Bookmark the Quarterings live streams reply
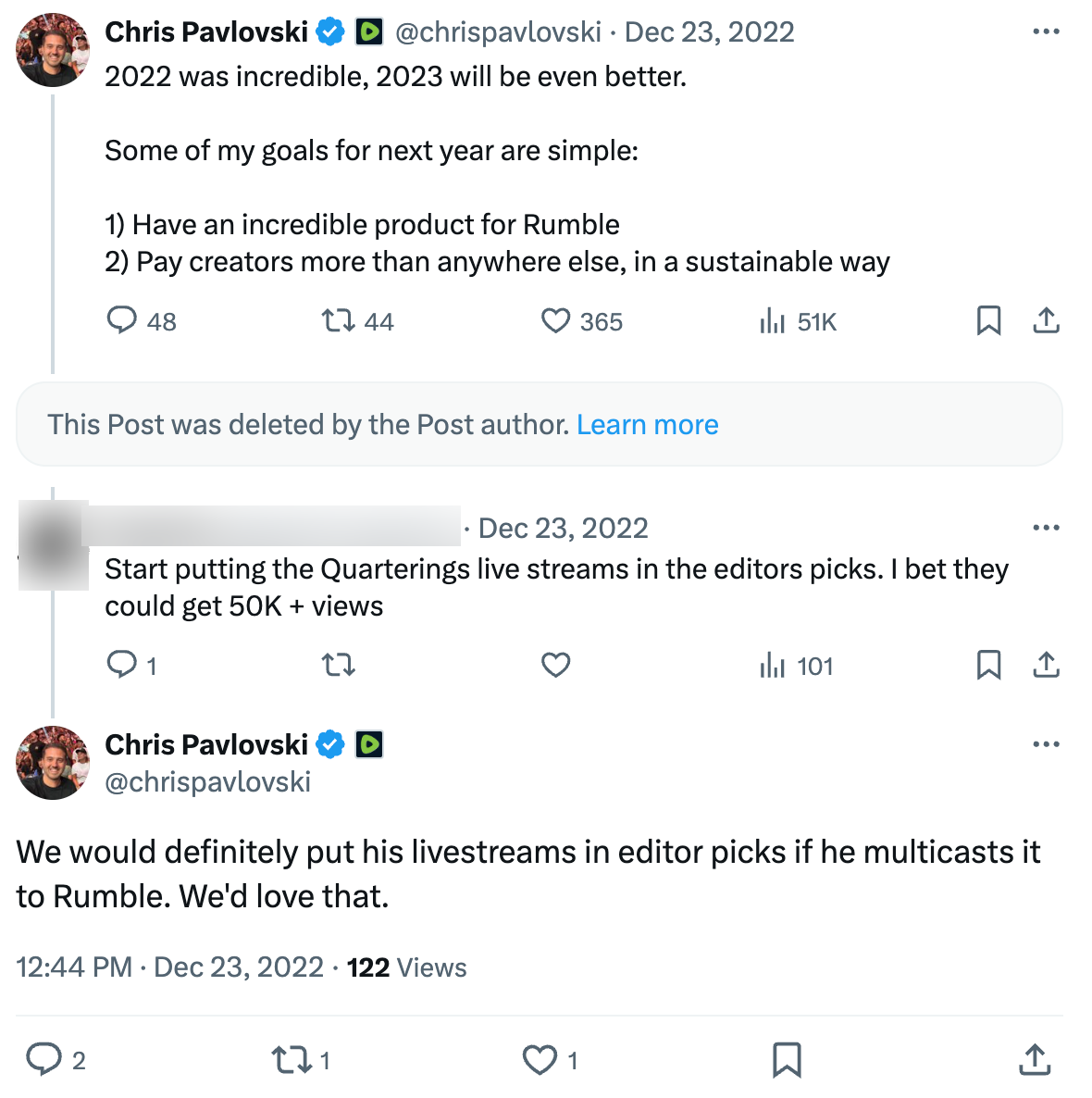Image resolution: width=1092 pixels, height=1098 pixels. (x=989, y=665)
